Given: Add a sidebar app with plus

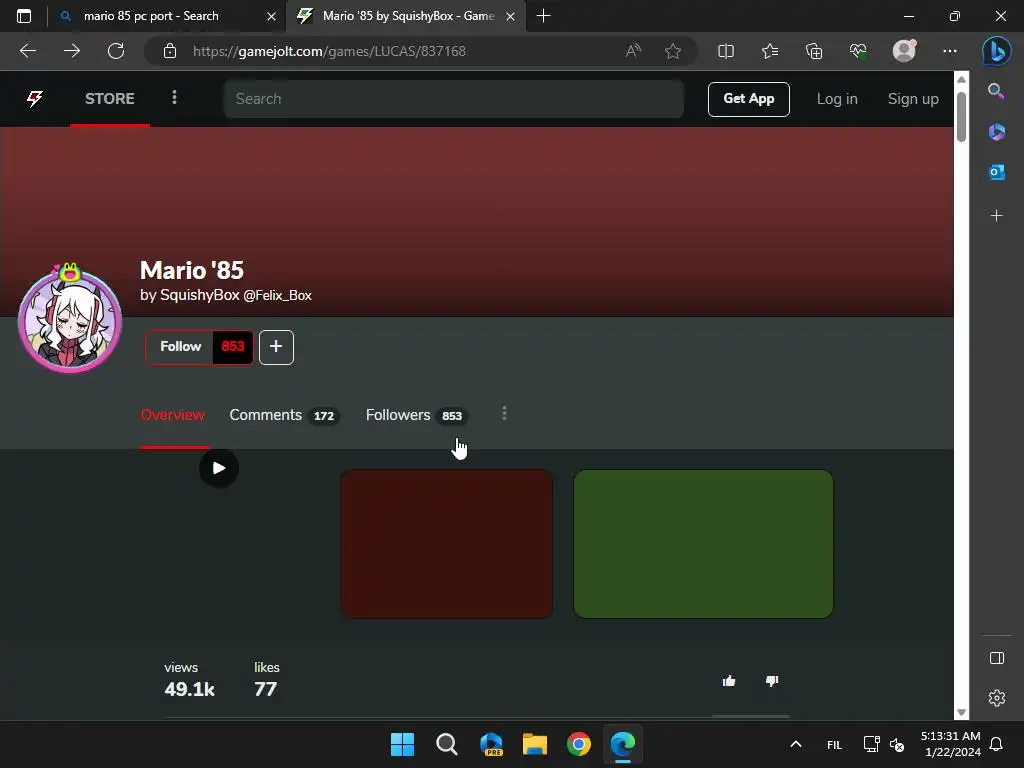Looking at the screenshot, I should pos(997,216).
